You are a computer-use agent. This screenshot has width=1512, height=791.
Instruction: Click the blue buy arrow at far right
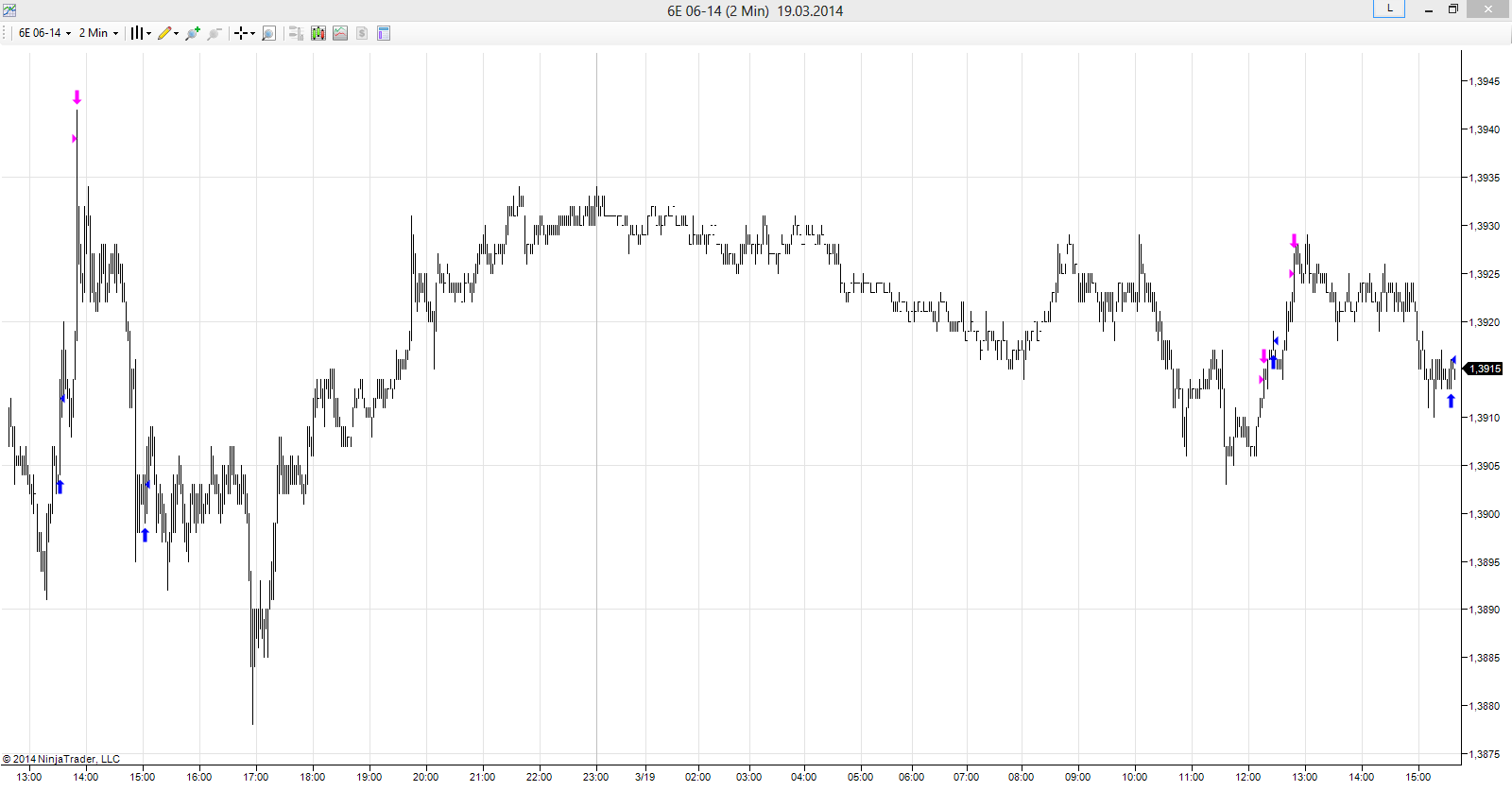tap(1452, 401)
